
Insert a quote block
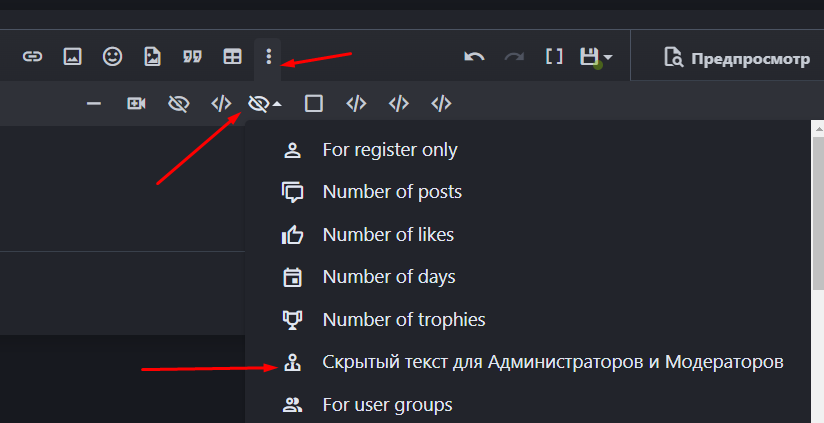192,57
